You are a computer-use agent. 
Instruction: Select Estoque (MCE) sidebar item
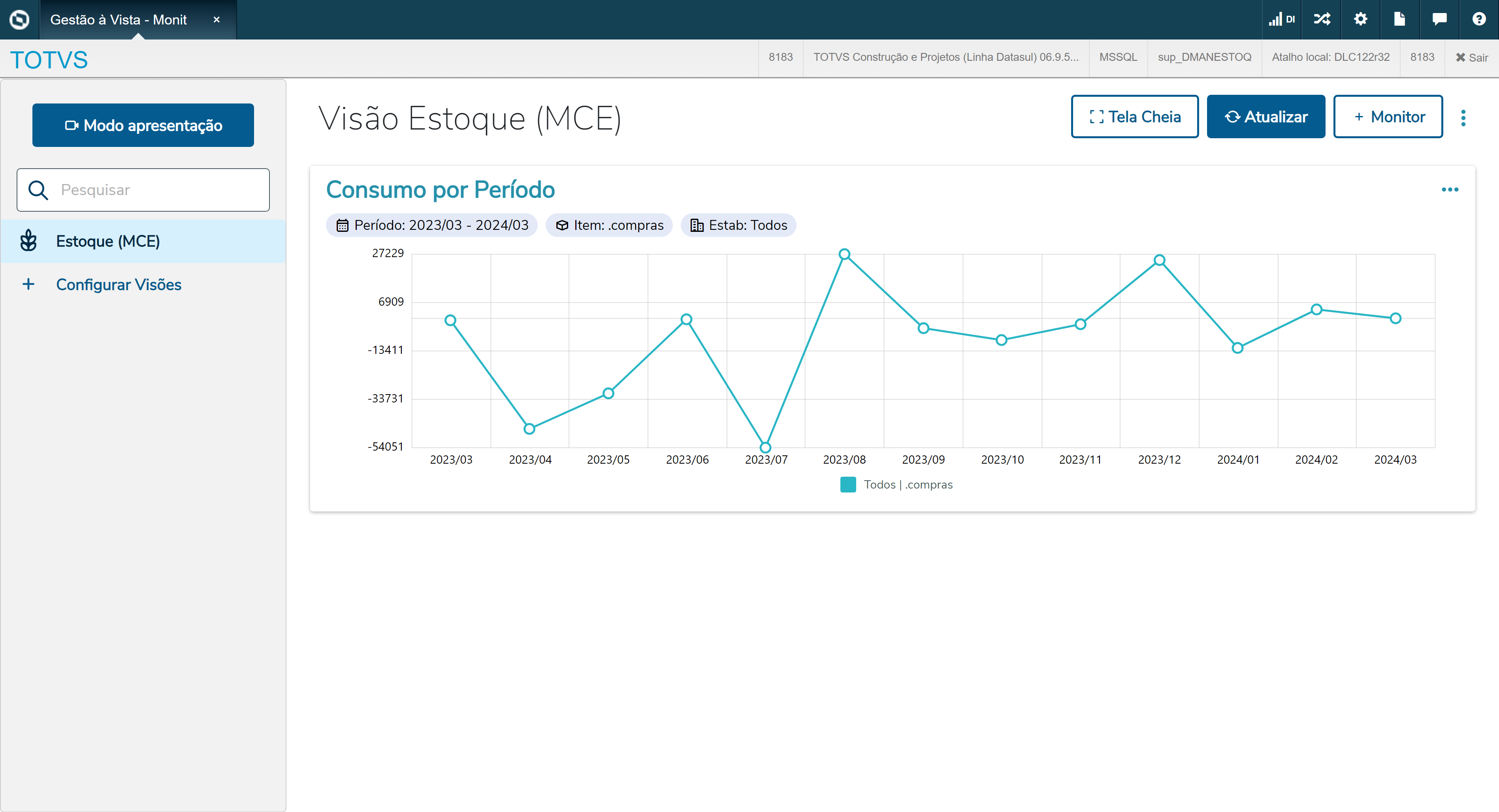(x=107, y=241)
